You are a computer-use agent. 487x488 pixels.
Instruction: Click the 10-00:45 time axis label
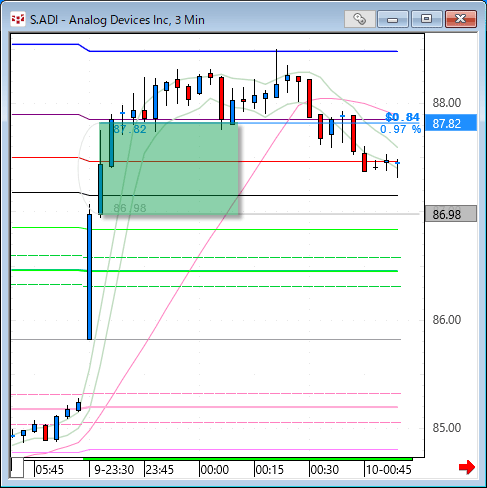coord(389,470)
